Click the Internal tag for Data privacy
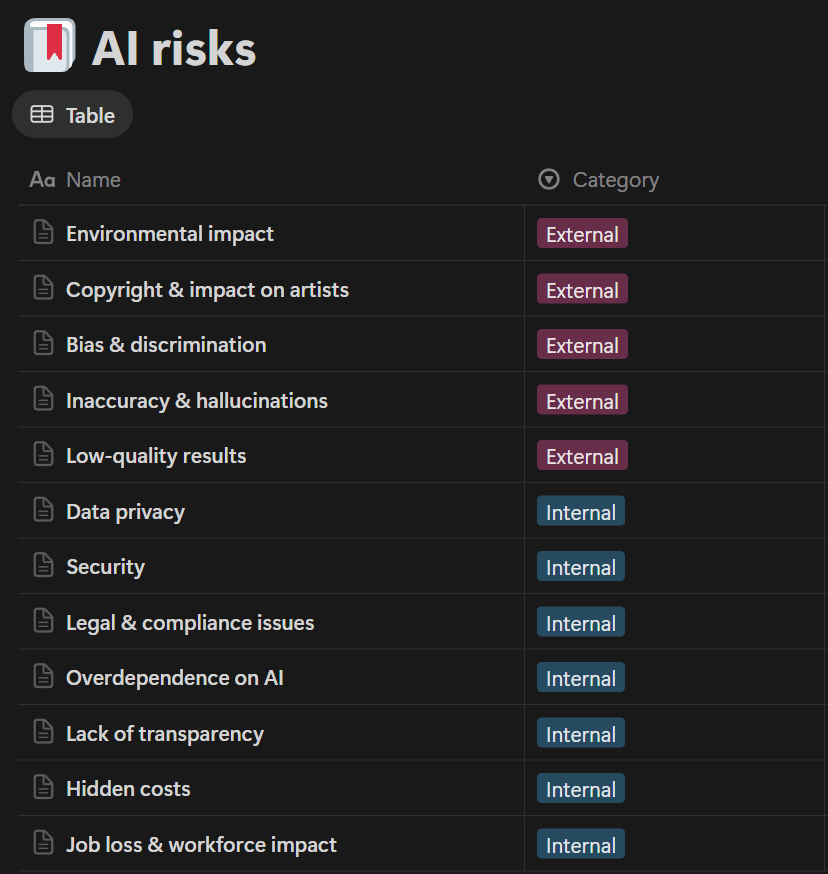 pos(580,512)
